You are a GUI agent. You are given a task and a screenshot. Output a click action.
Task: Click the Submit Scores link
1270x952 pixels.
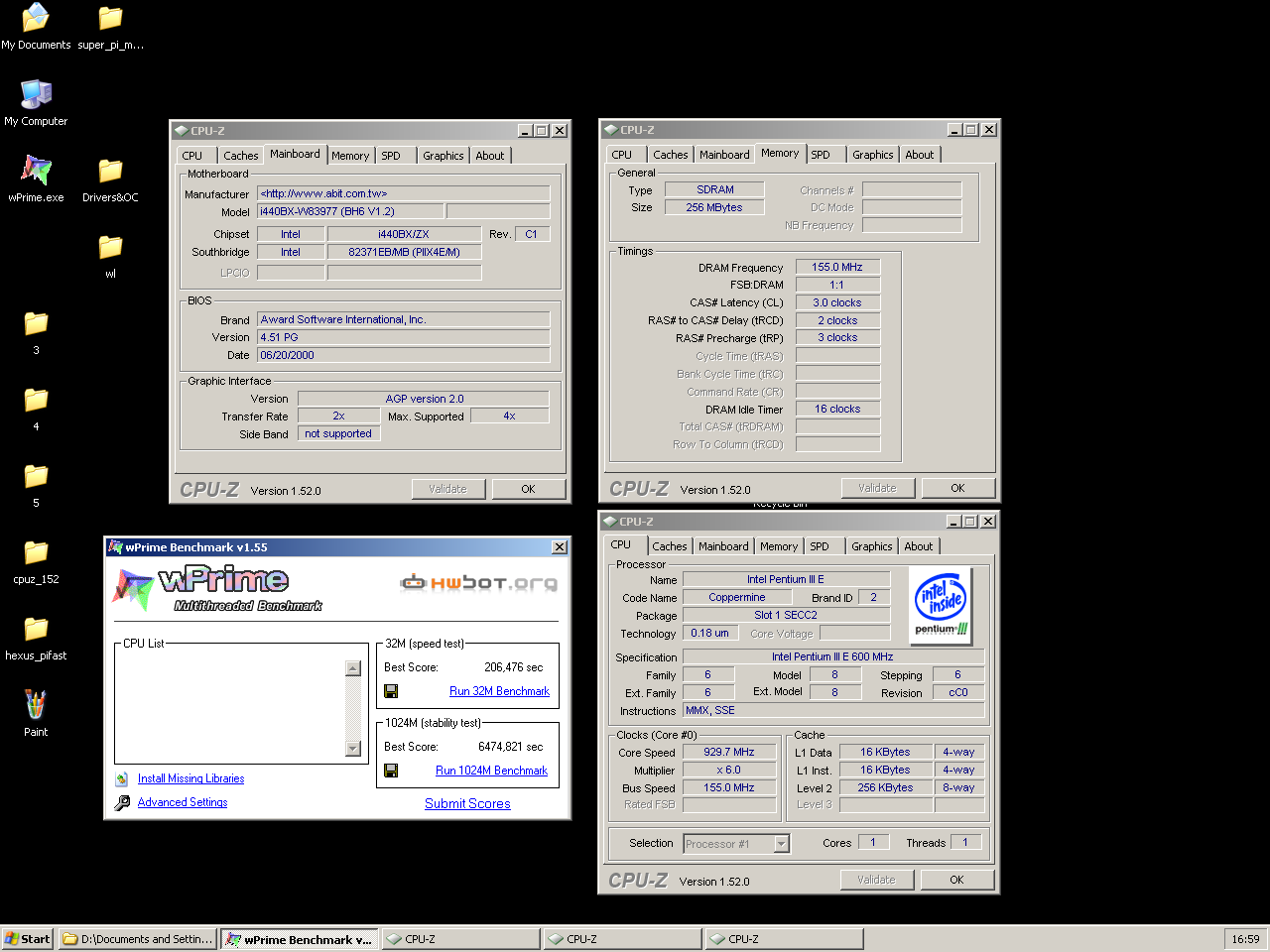coord(467,803)
